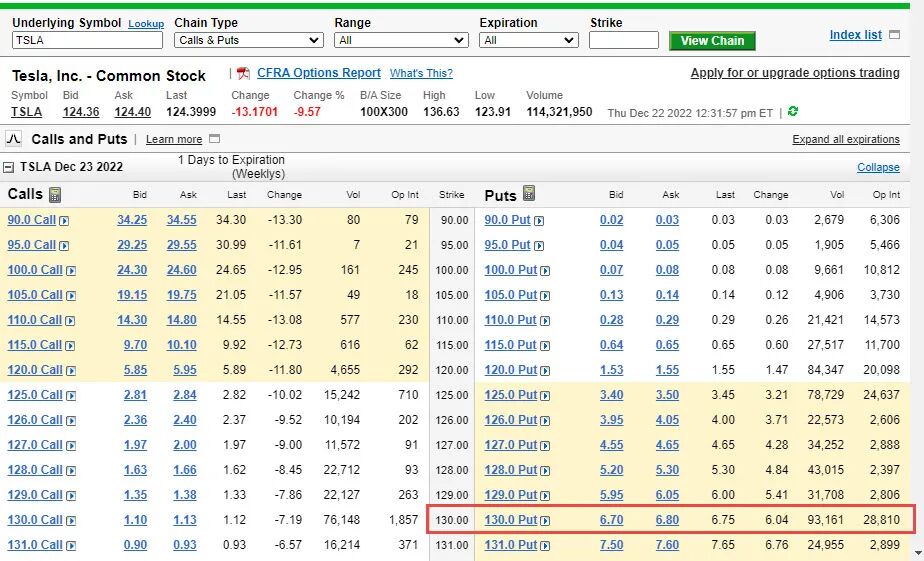This screenshot has height=561, width=924.
Task: Click arrow icon next to 125.0 Call
Action: (71, 396)
